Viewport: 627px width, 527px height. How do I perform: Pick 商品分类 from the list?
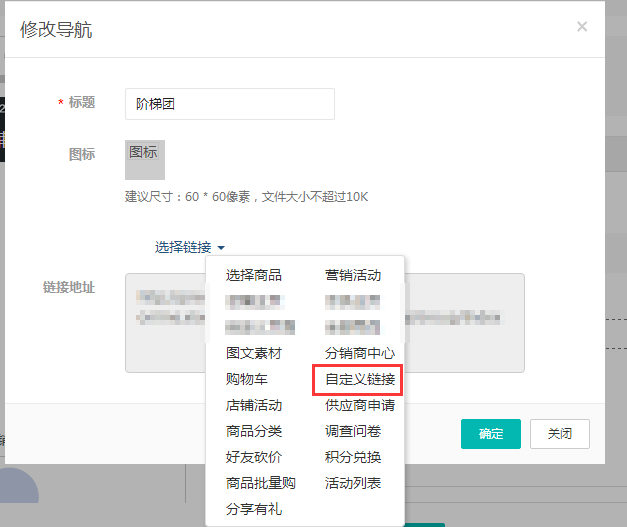[254, 431]
